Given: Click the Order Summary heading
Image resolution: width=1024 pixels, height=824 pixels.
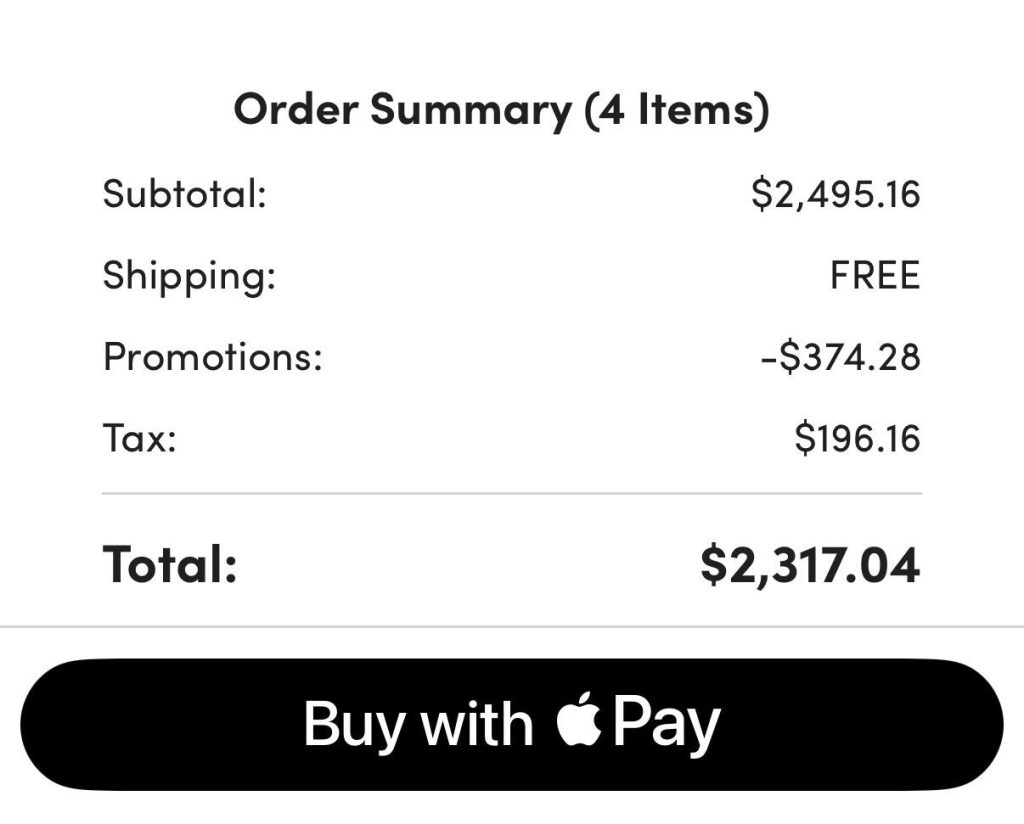Looking at the screenshot, I should (500, 110).
